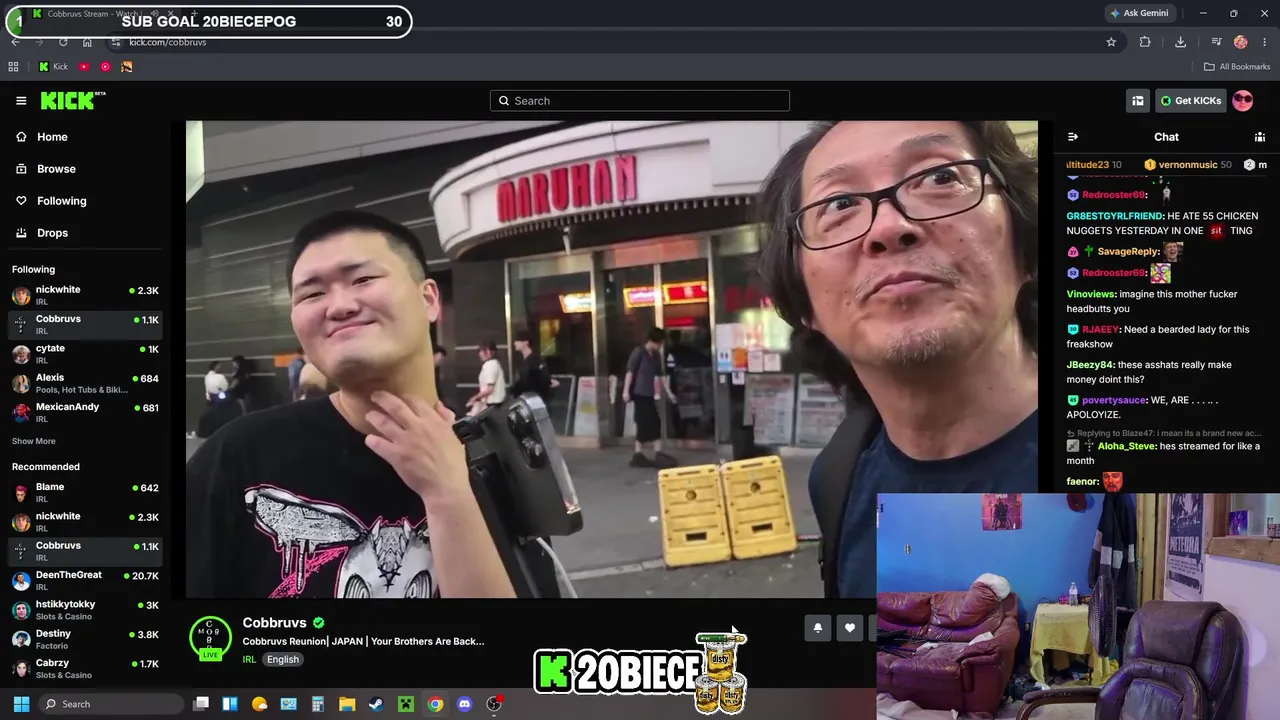Open cytate channel in Following list

pos(85,353)
